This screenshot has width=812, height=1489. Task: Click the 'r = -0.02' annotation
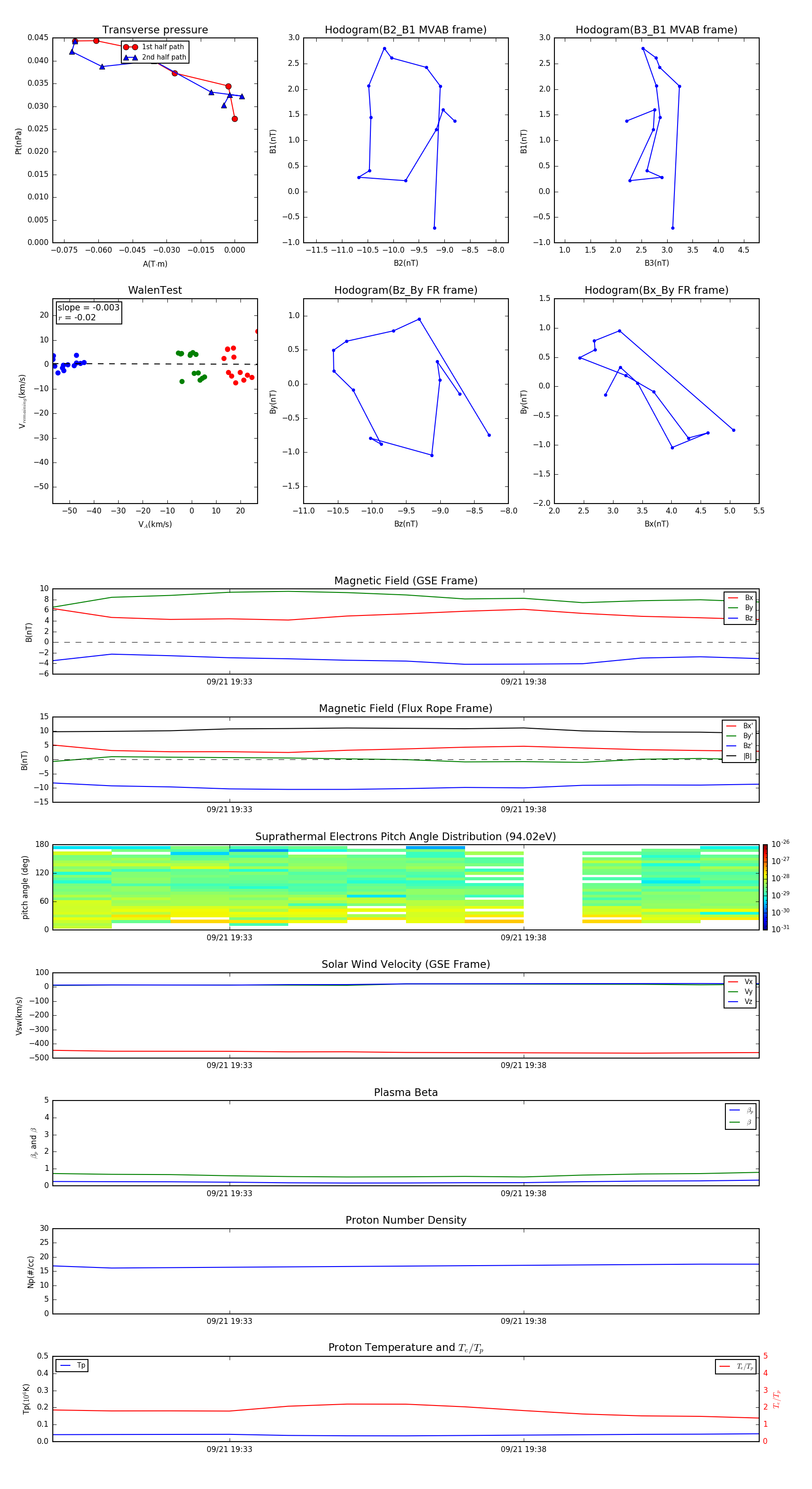click(77, 318)
